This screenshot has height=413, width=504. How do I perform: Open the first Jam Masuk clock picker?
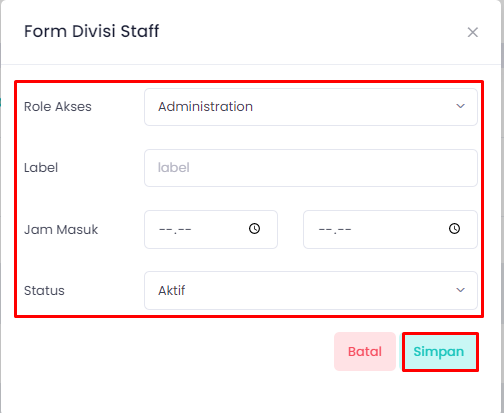point(254,229)
